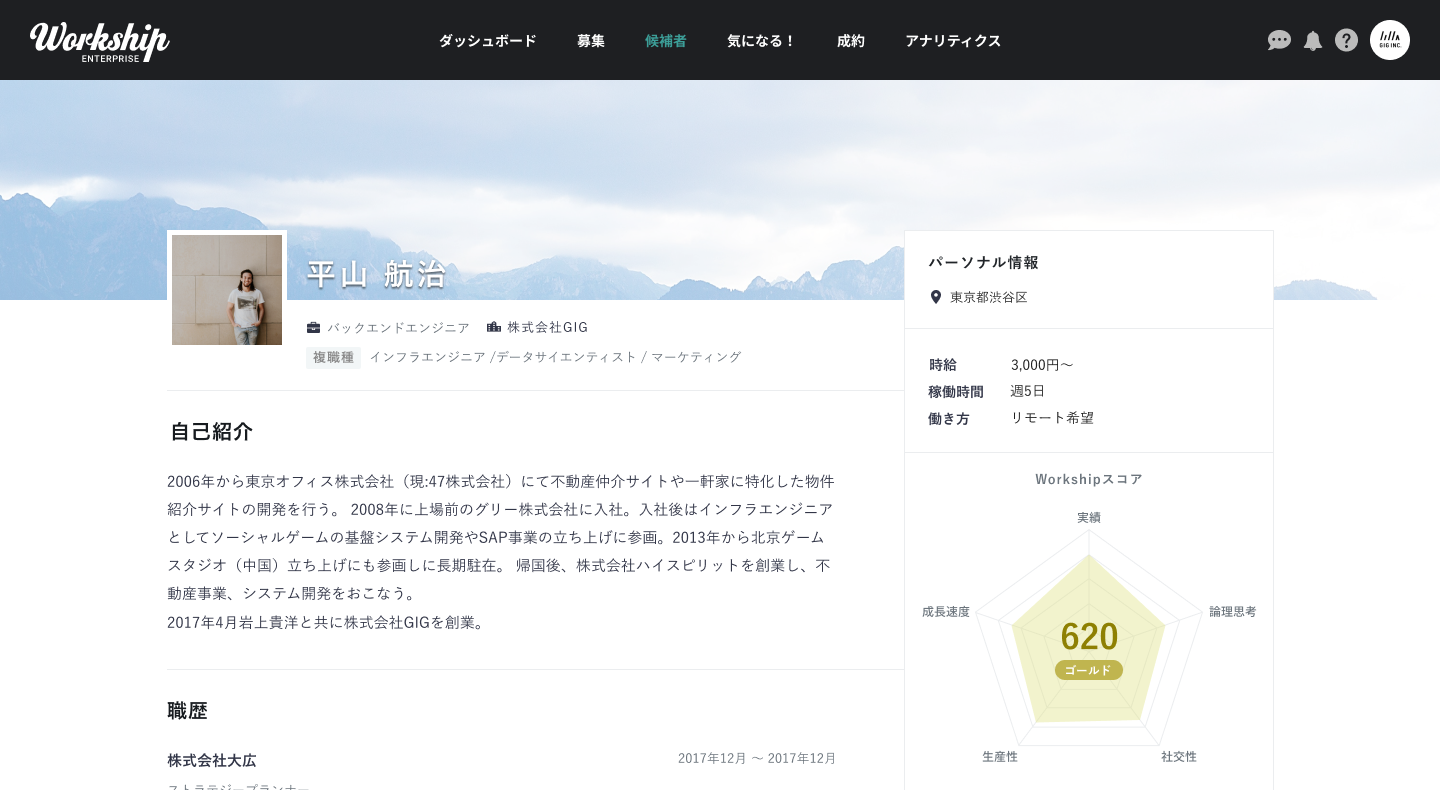The width and height of the screenshot is (1440, 790).
Task: Click the ゴールド rank badge
Action: point(1088,670)
